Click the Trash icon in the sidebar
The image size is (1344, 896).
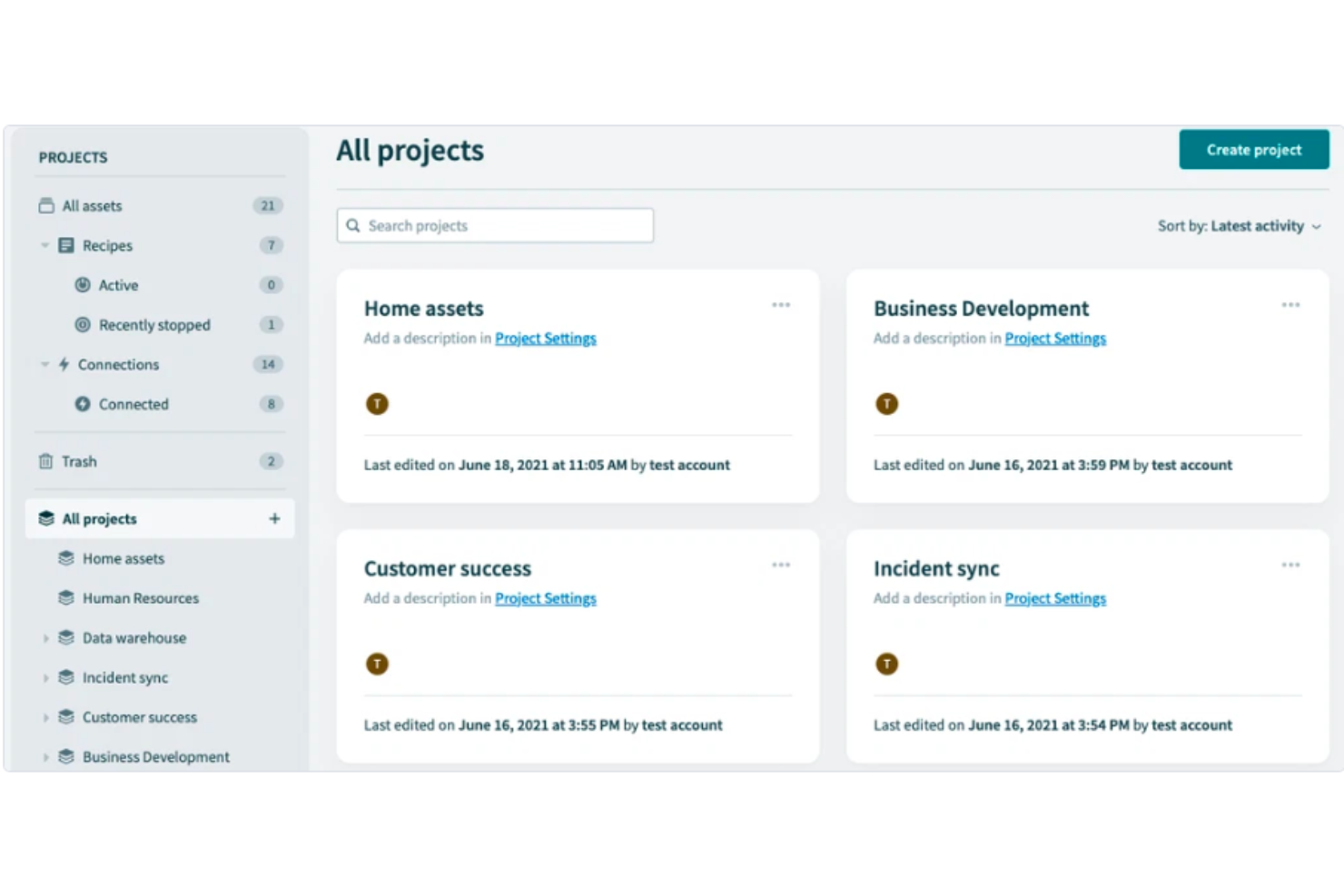(x=47, y=461)
